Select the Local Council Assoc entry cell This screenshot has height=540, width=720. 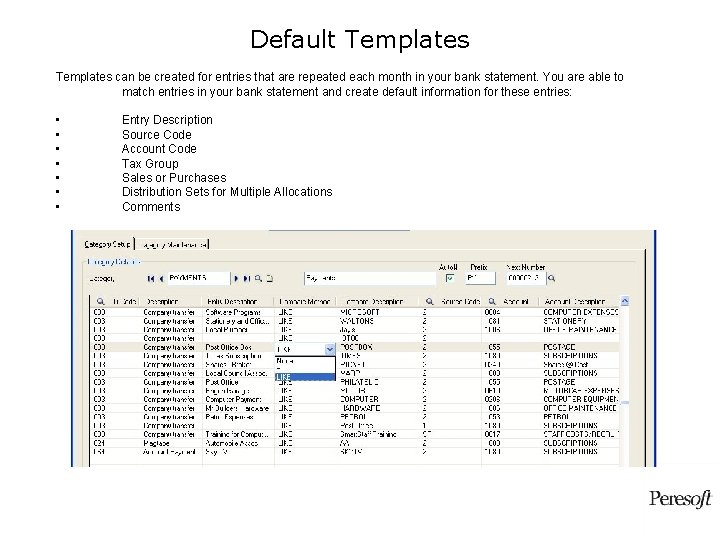pyautogui.click(x=238, y=373)
